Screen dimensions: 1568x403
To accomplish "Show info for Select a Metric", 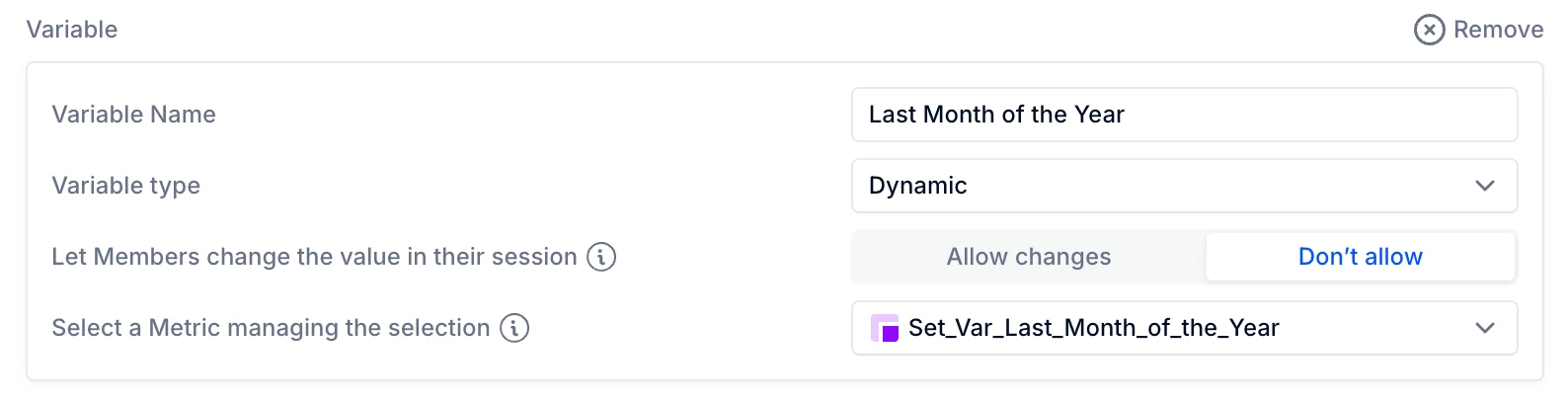I will (x=514, y=328).
